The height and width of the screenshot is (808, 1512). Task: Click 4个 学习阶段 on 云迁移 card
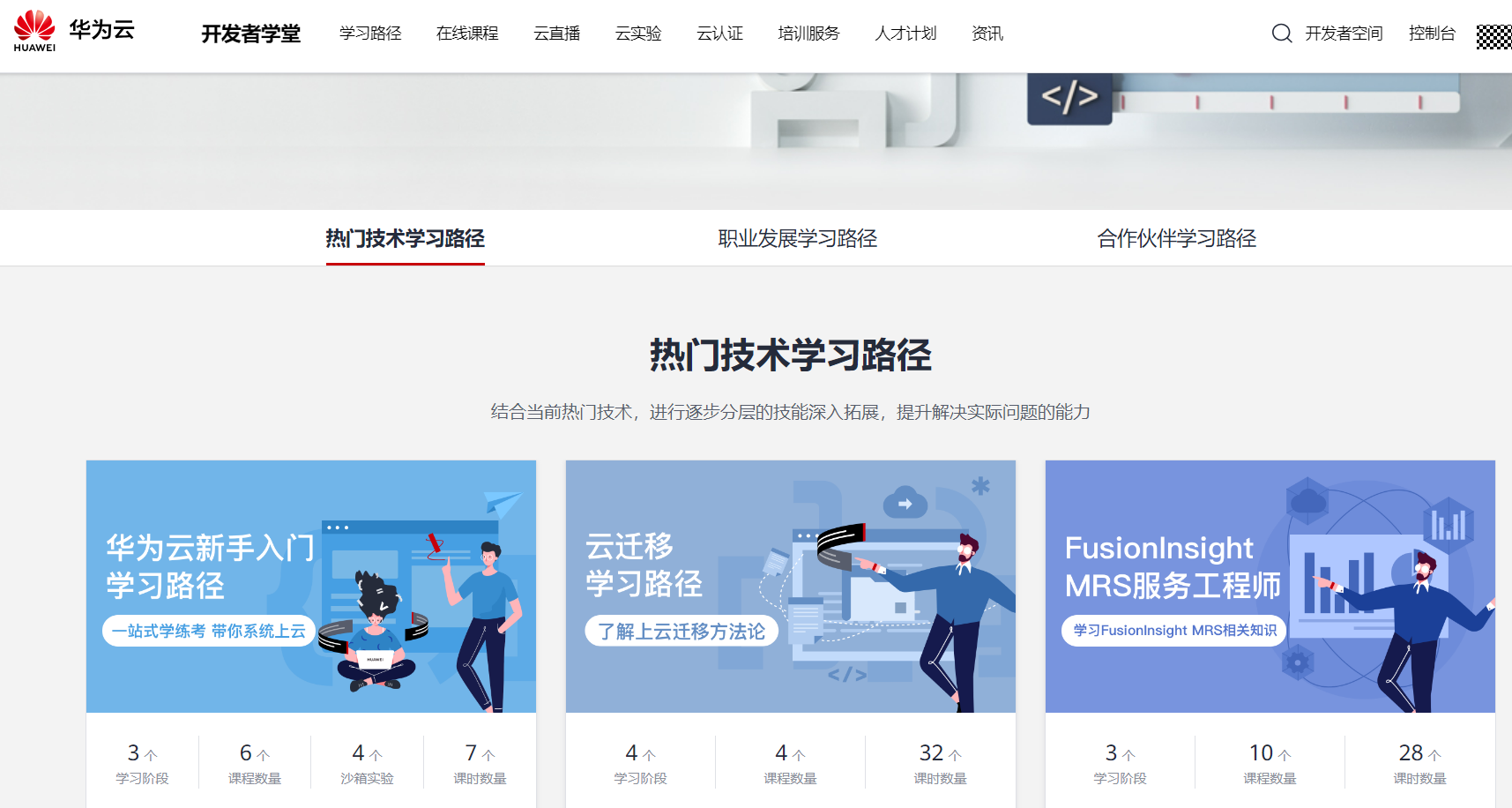641,764
